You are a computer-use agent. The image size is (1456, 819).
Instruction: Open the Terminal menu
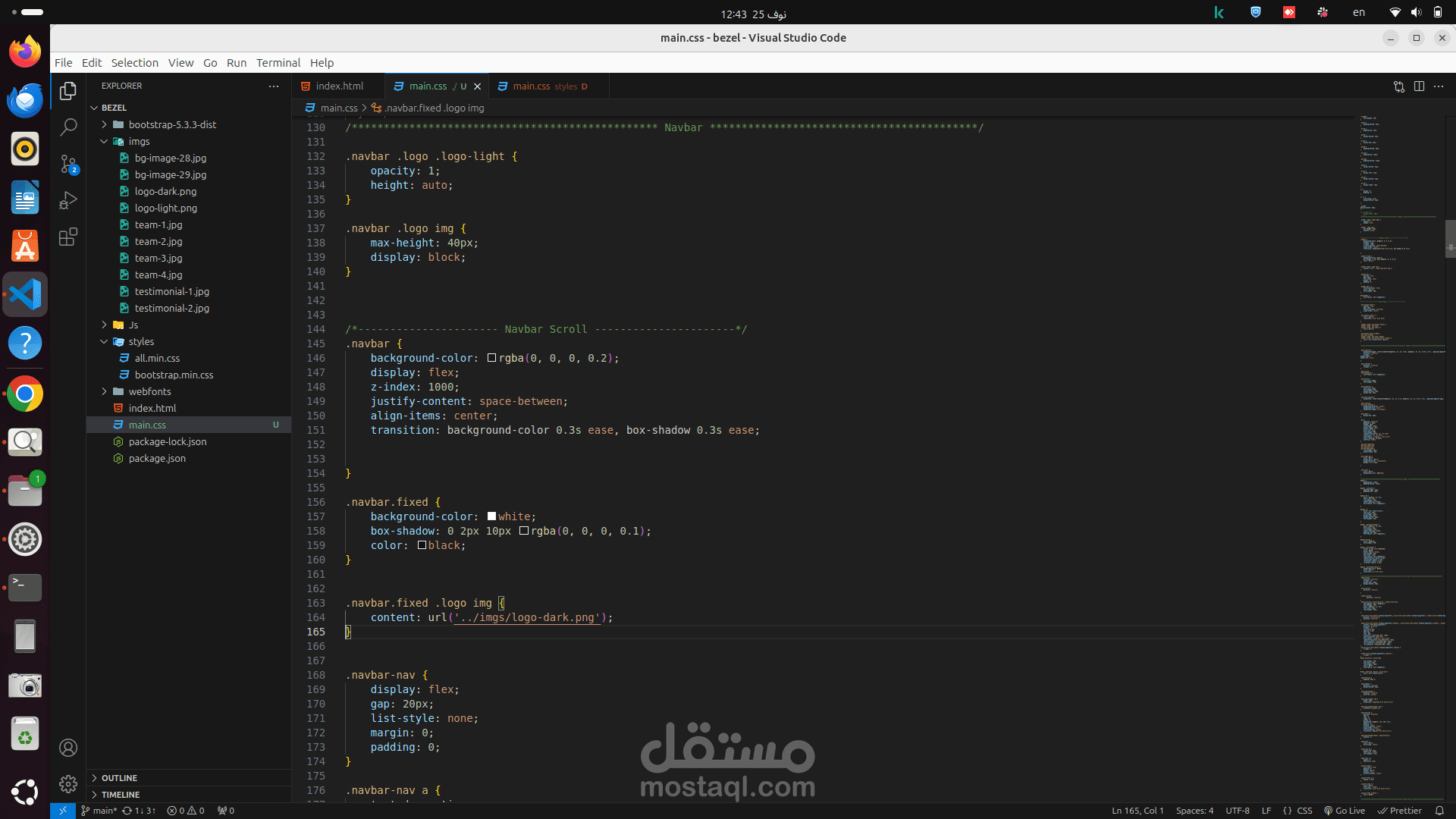tap(278, 63)
